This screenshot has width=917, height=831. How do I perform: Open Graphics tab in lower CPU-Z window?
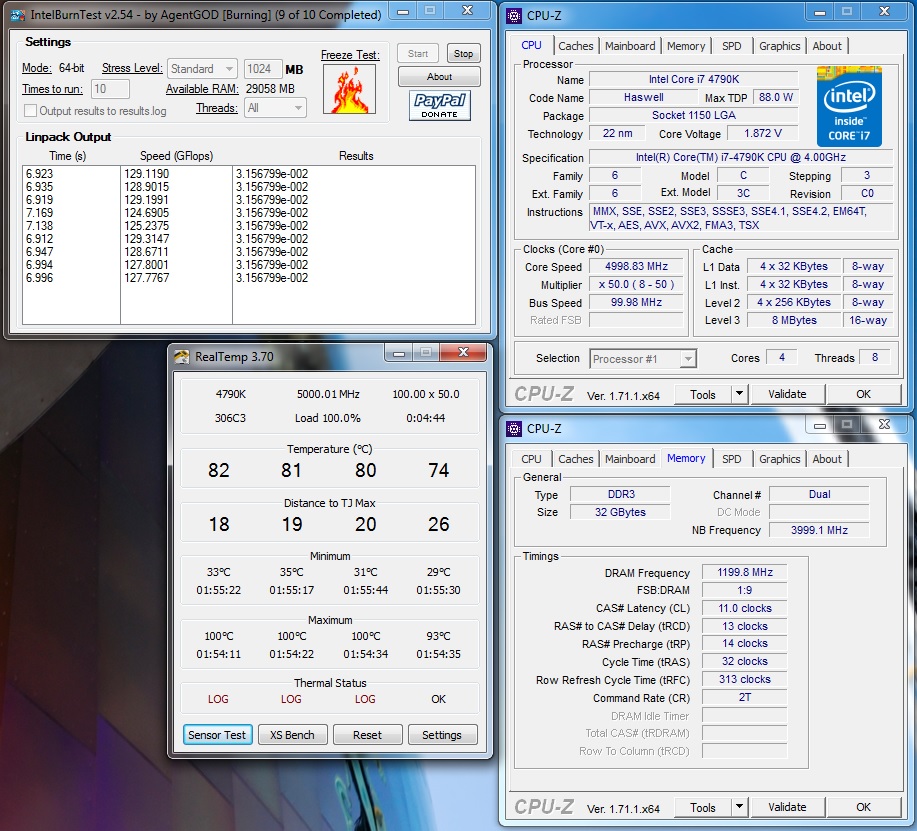point(780,459)
